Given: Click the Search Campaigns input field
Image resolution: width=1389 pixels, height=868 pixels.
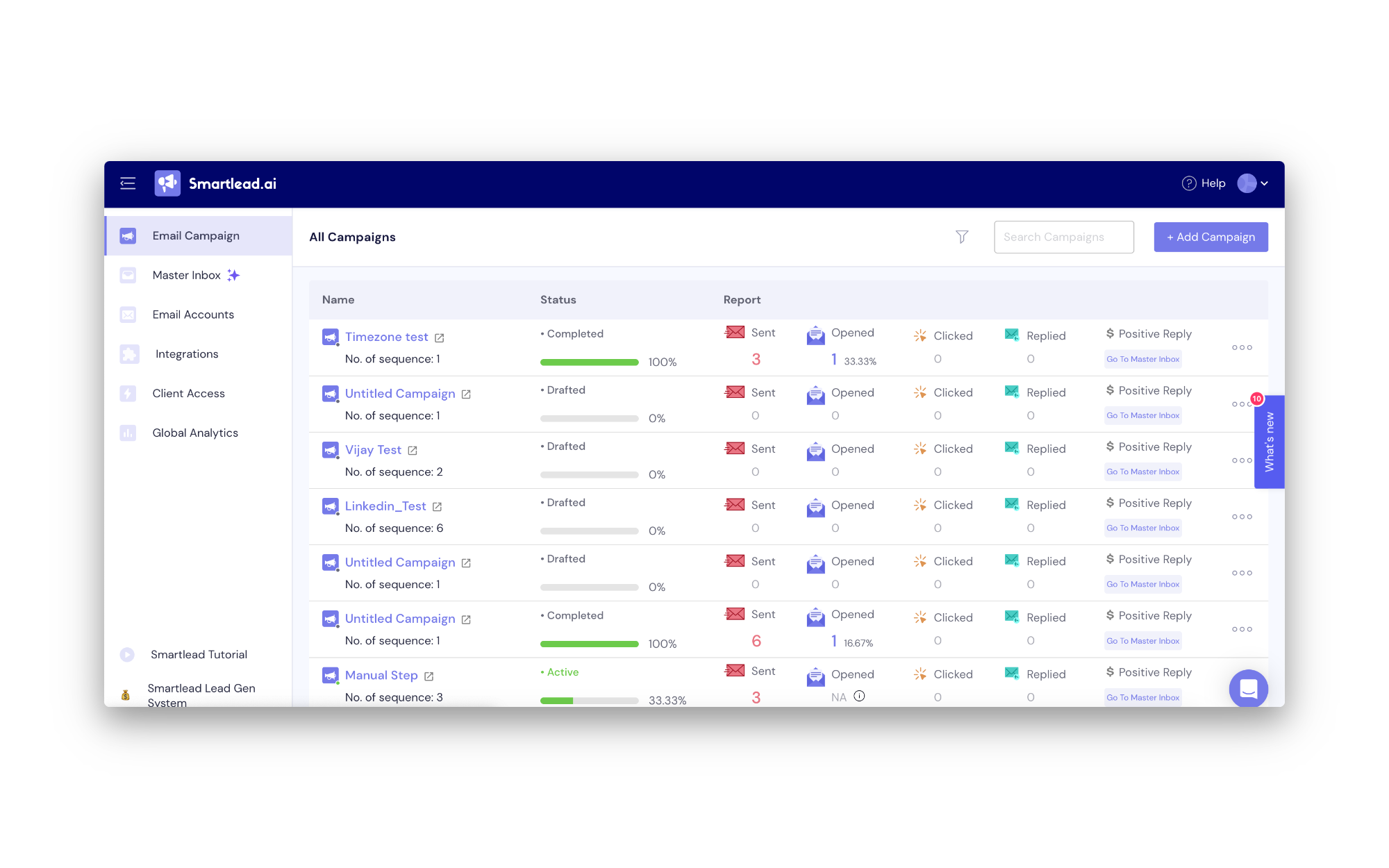Looking at the screenshot, I should [x=1063, y=237].
